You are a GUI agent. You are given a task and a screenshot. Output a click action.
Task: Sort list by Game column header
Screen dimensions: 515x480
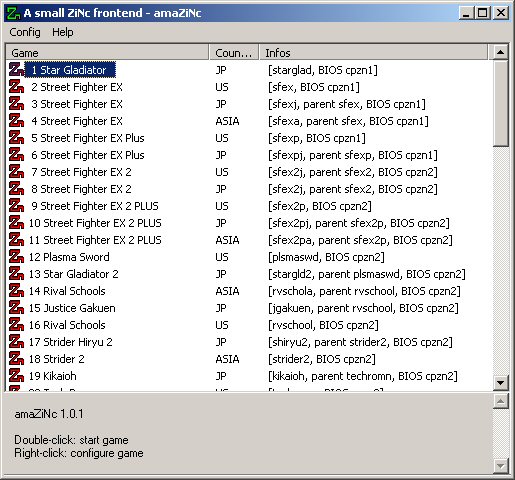point(107,53)
